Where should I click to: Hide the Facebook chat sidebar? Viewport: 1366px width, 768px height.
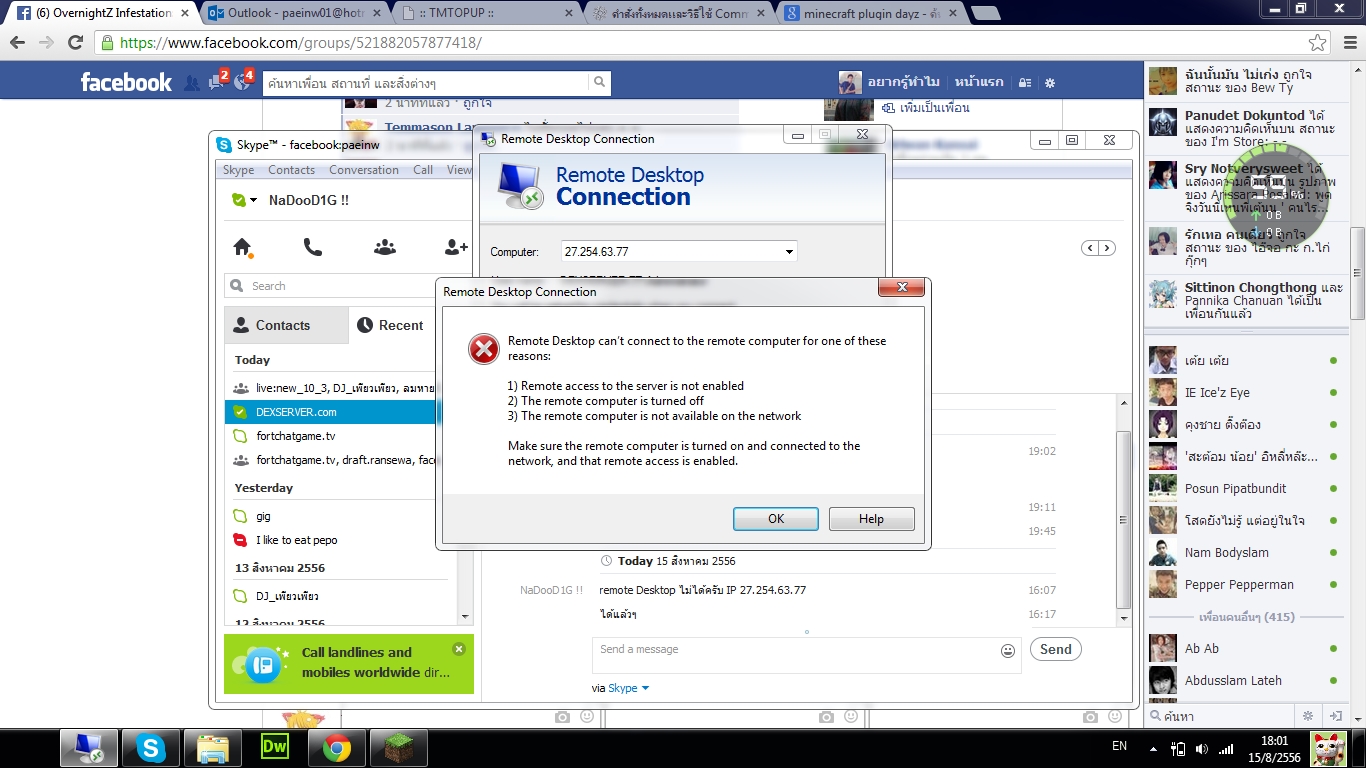pyautogui.click(x=1335, y=716)
